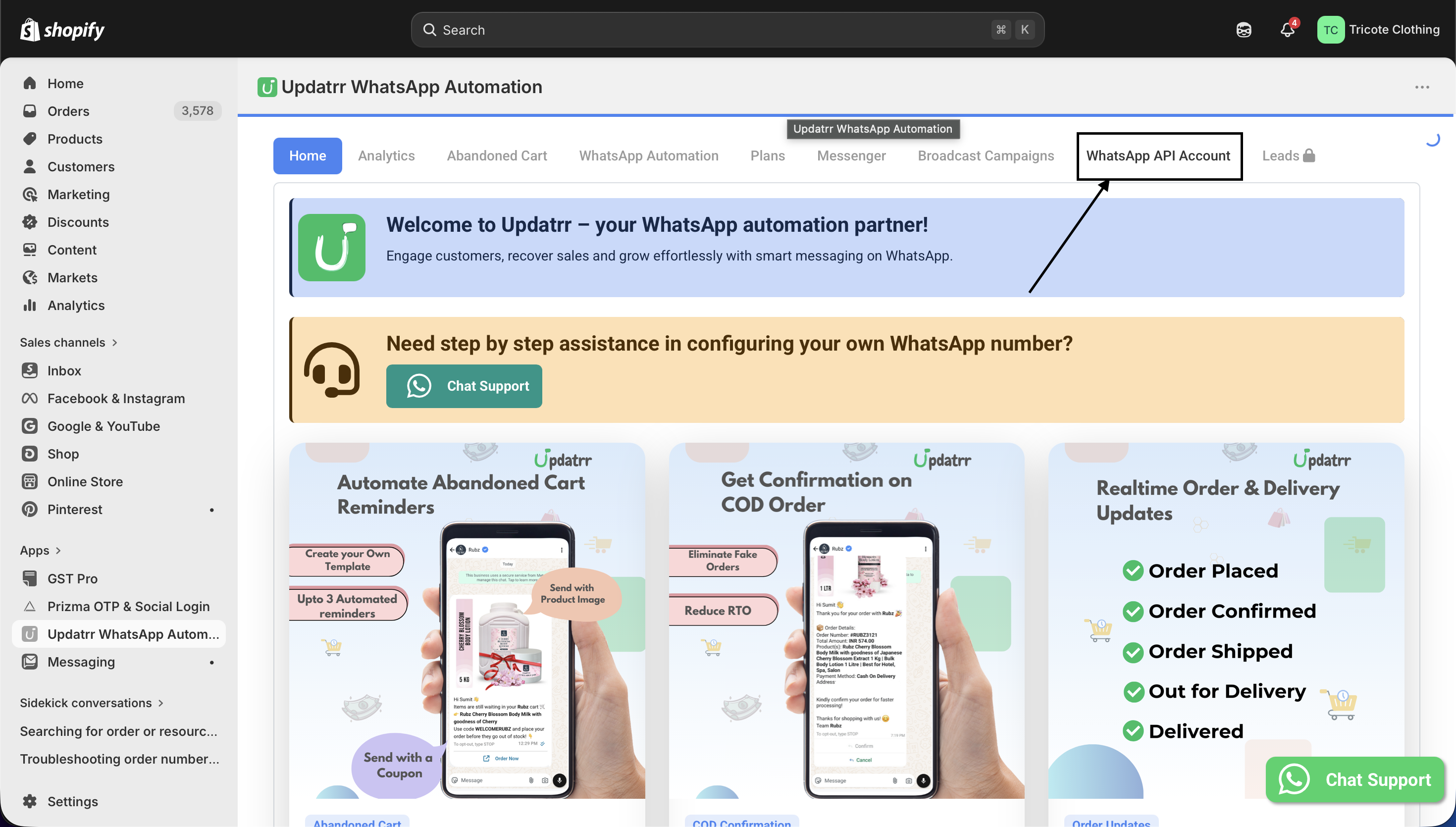
Task: Click the locked Leads tab
Action: 1288,155
